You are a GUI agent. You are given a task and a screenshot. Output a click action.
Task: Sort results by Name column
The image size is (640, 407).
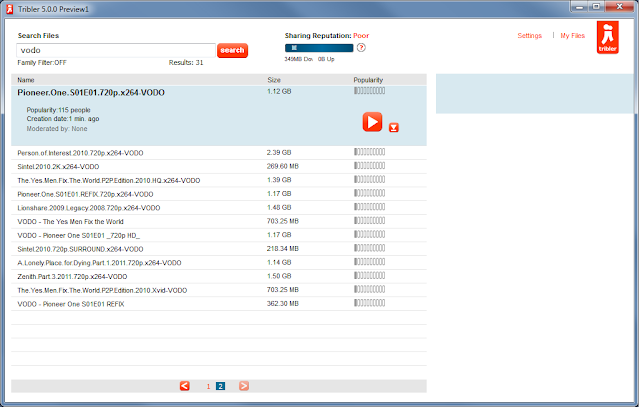click(26, 80)
